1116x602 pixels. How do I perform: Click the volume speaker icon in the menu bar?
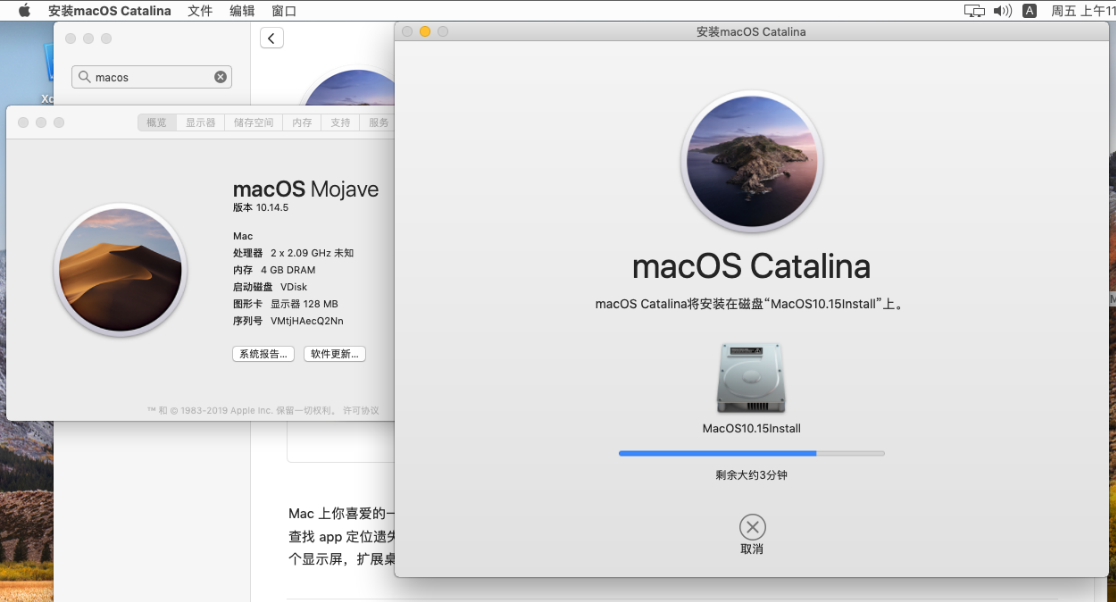point(1003,11)
